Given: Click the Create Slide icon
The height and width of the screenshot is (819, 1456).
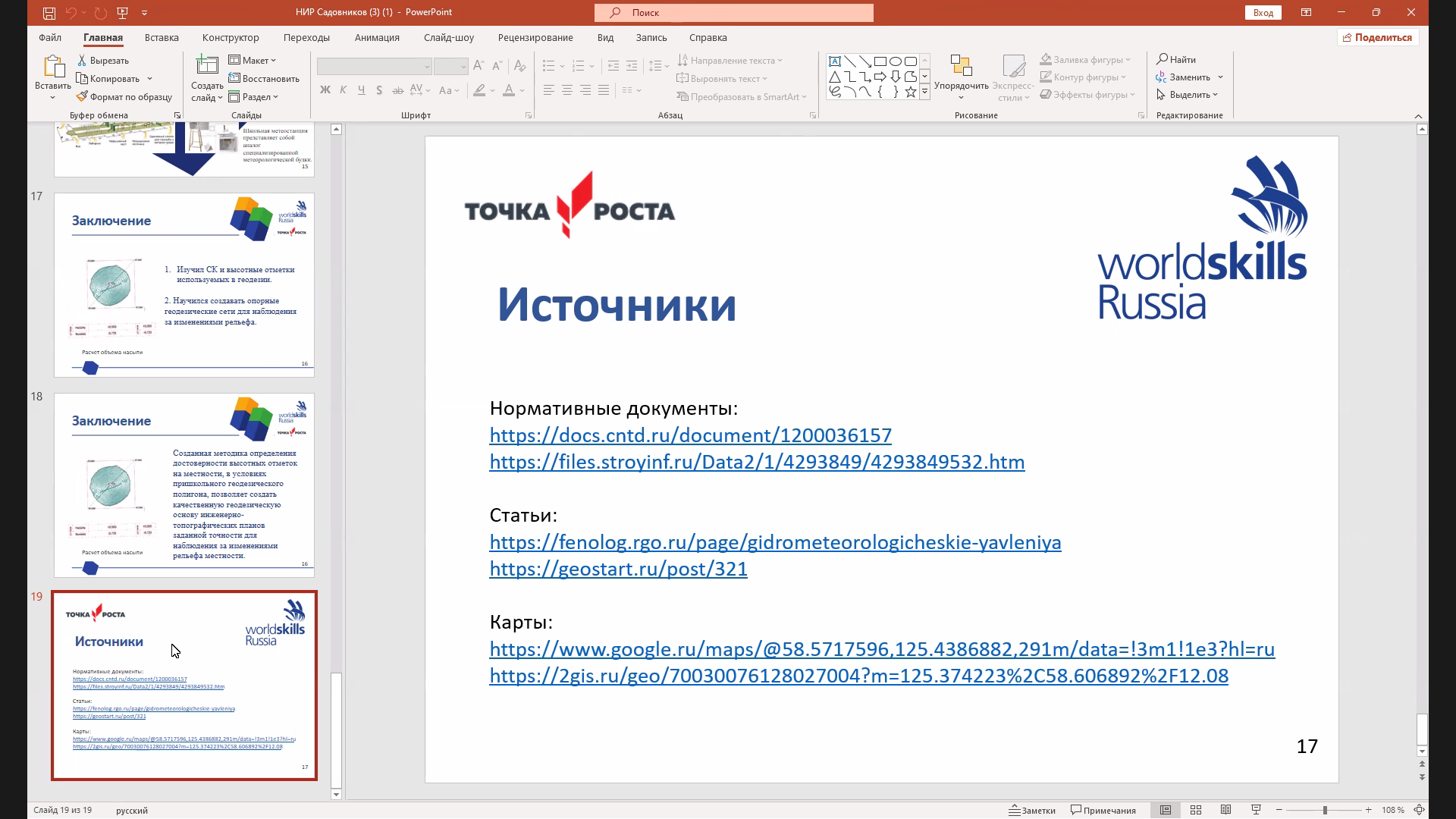Looking at the screenshot, I should pyautogui.click(x=206, y=67).
